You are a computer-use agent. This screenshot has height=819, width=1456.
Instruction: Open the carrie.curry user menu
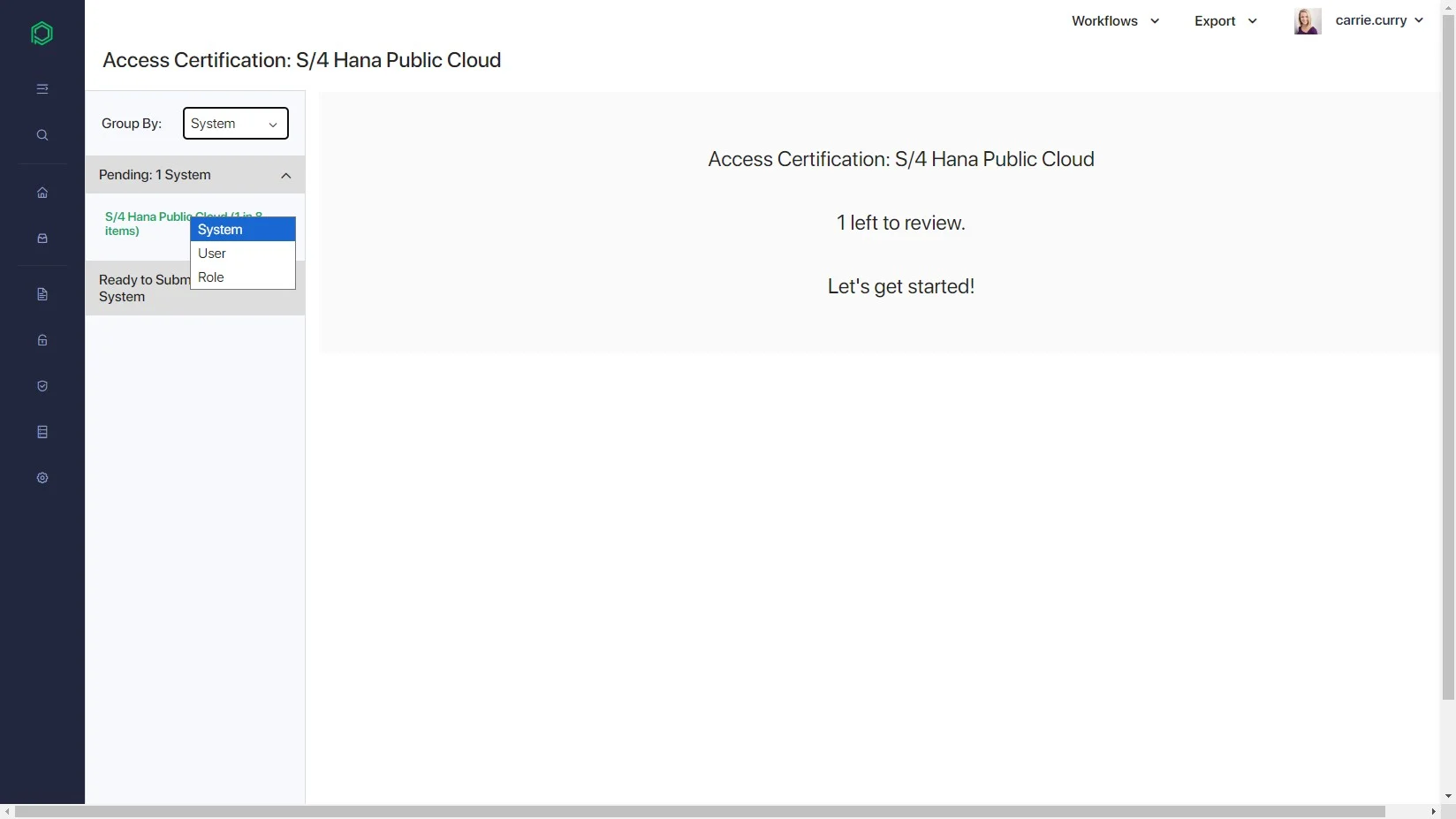coord(1379,20)
